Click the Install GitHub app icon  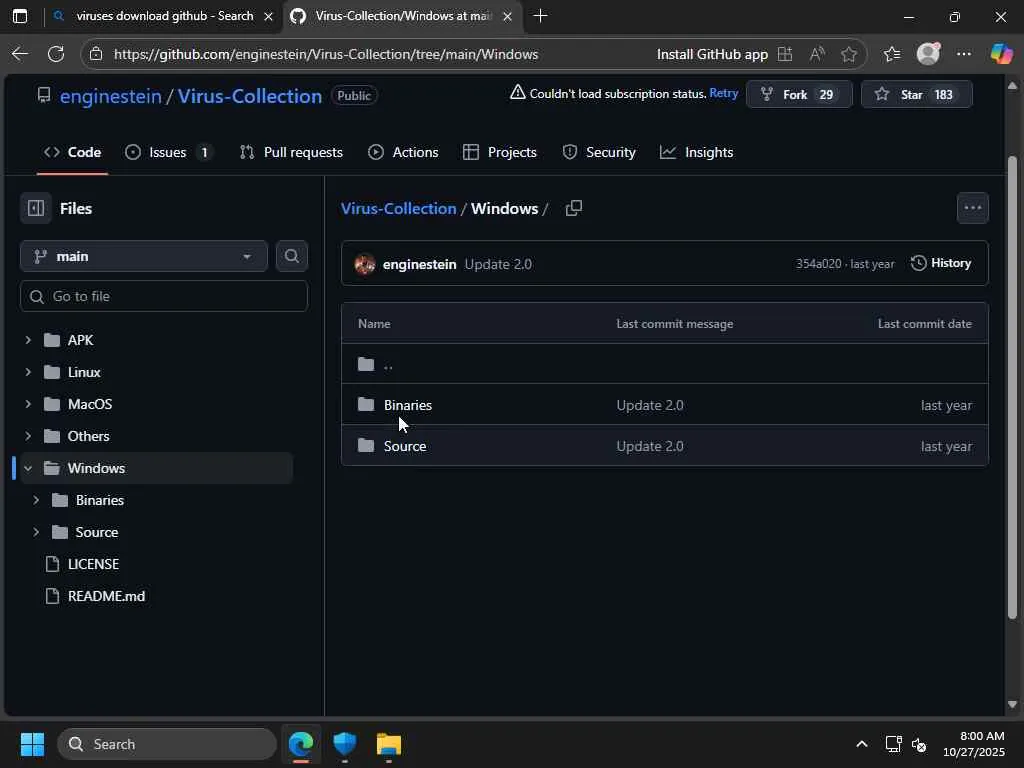coord(785,54)
